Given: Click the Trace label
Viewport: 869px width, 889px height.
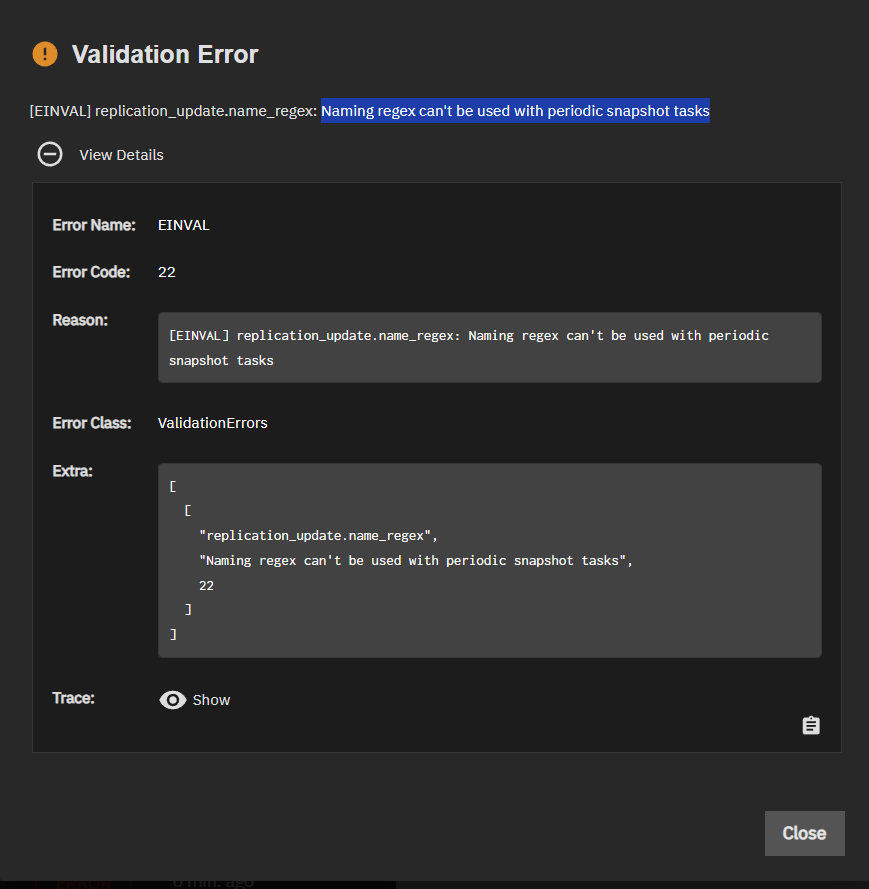Looking at the screenshot, I should coord(73,698).
